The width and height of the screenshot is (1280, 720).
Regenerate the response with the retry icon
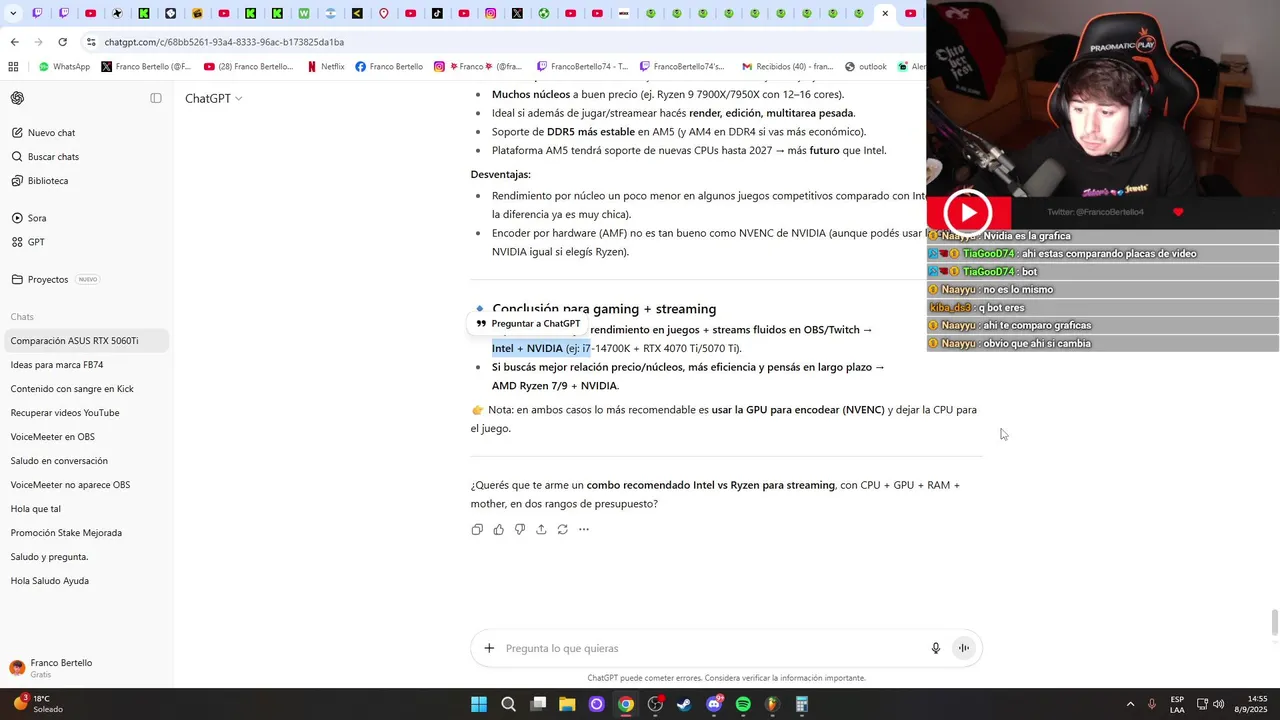pyautogui.click(x=563, y=529)
